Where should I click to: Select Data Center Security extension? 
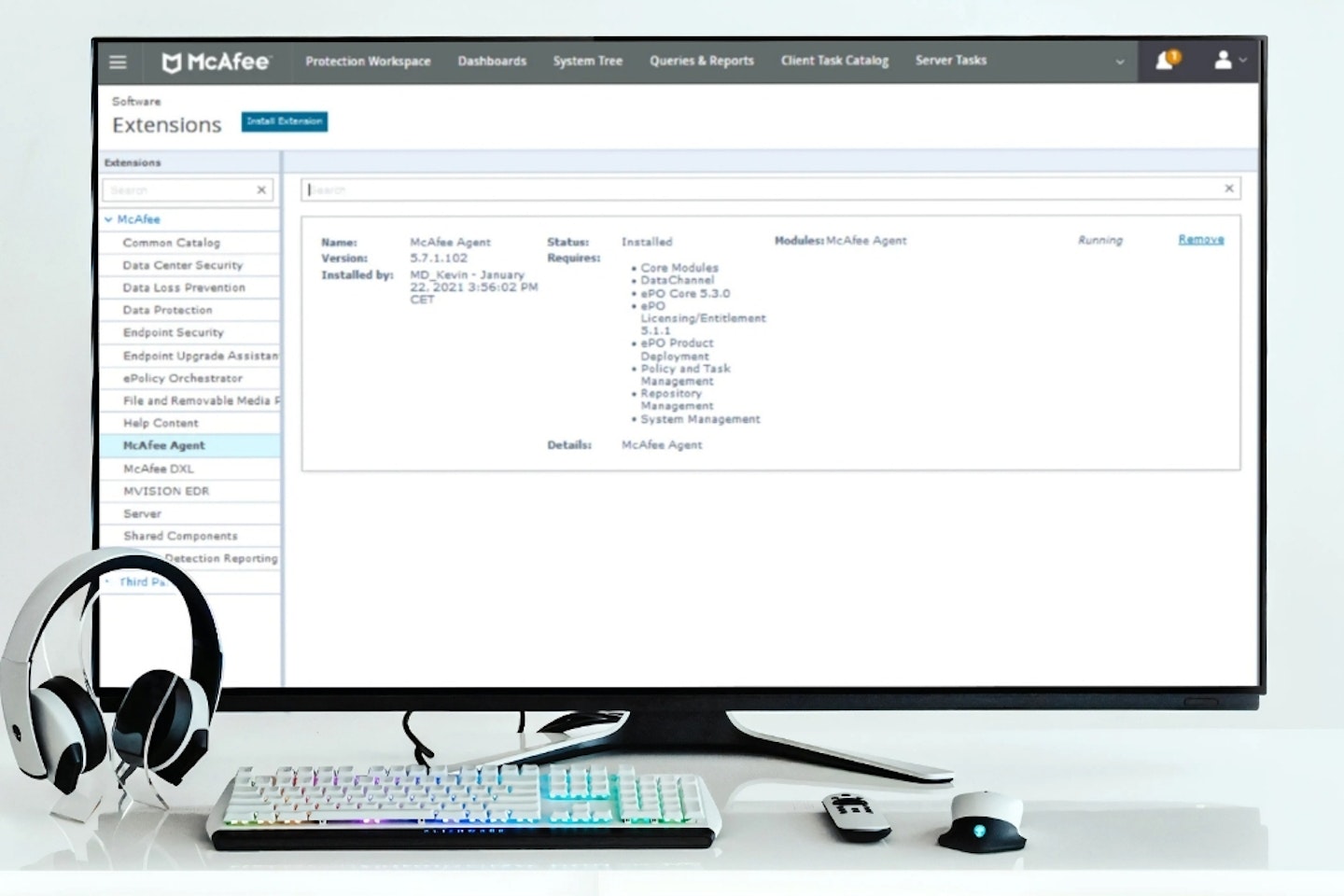pos(182,265)
